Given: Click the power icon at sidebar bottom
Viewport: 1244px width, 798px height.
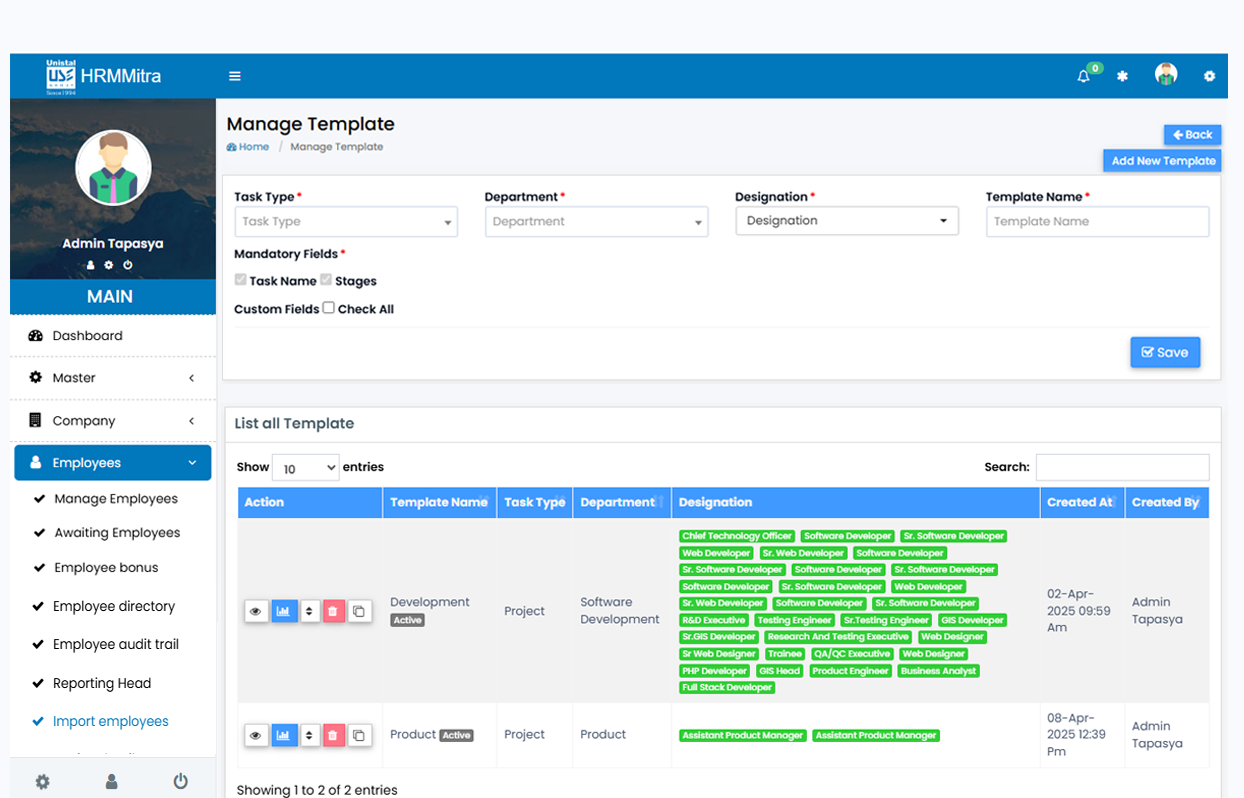Looking at the screenshot, I should click(x=180, y=781).
